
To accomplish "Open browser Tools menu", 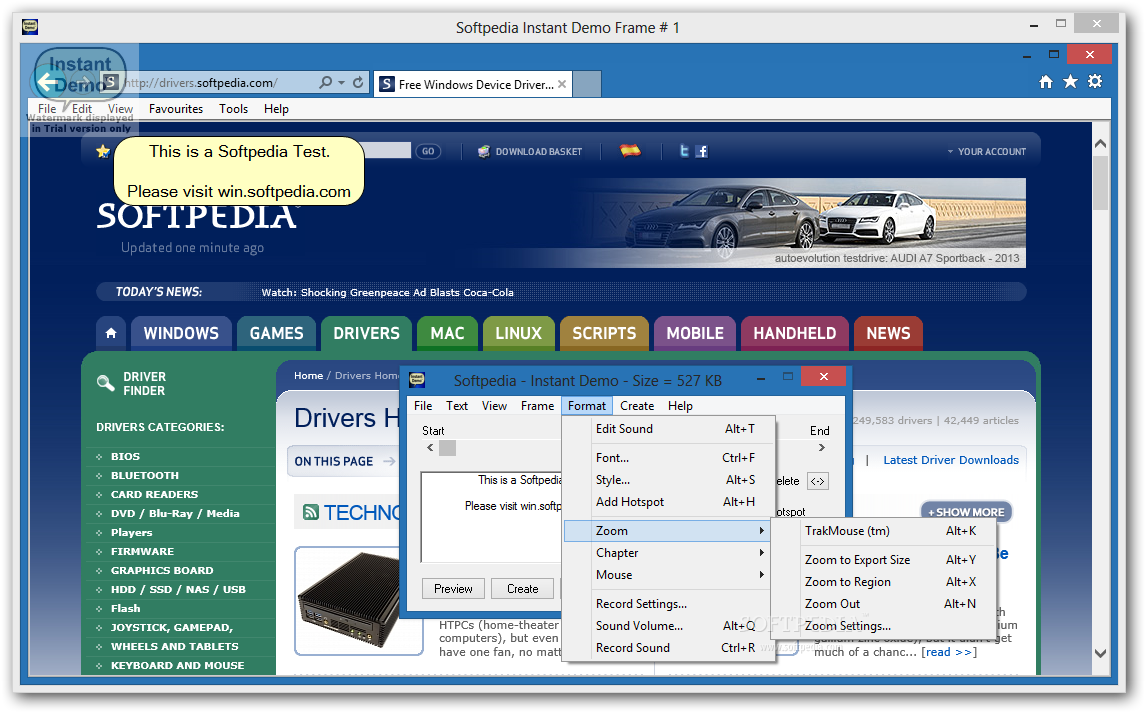I will [233, 109].
